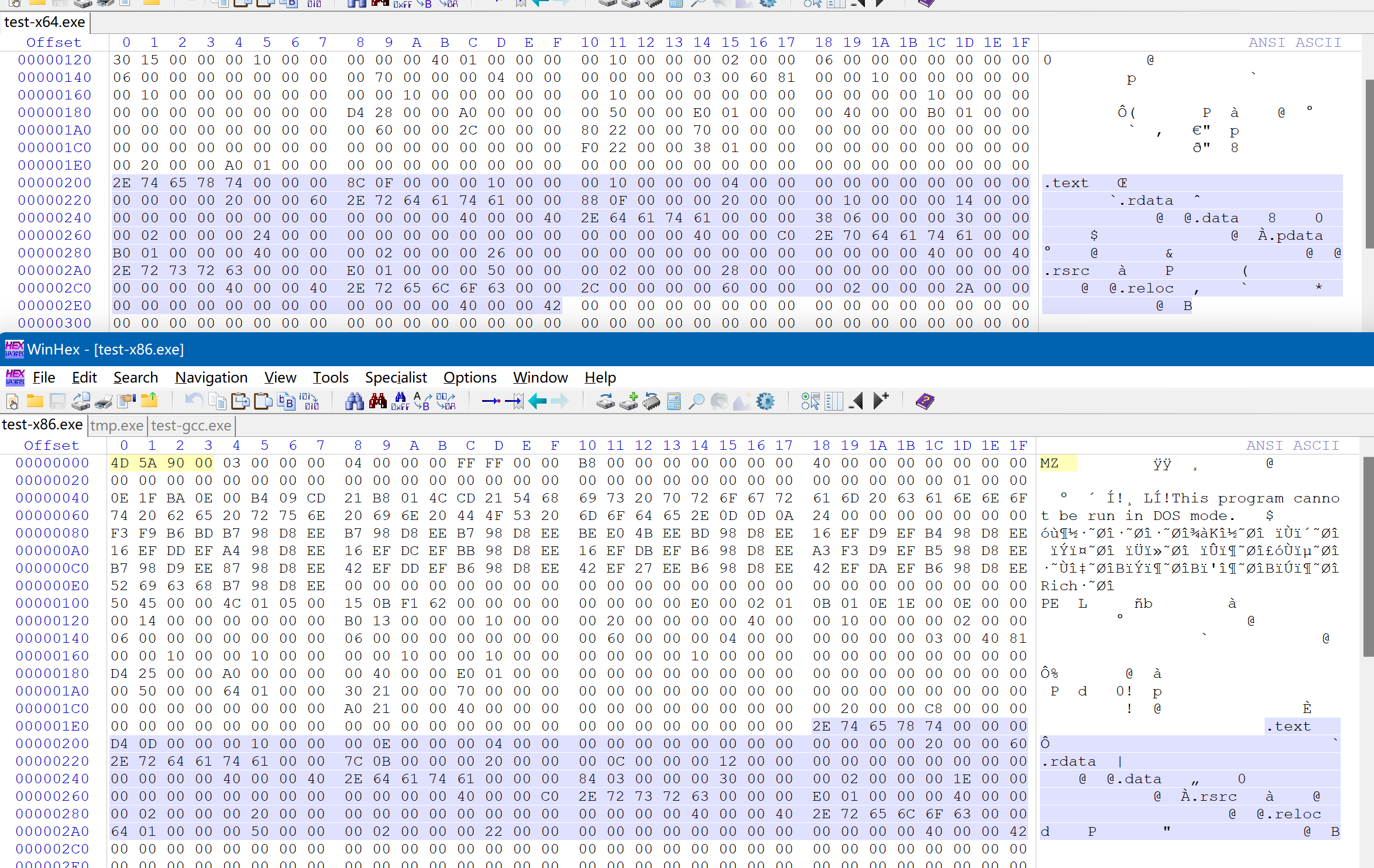Switch to the test-gcc.exe tab
This screenshot has height=868, width=1374.
pyautogui.click(x=191, y=425)
